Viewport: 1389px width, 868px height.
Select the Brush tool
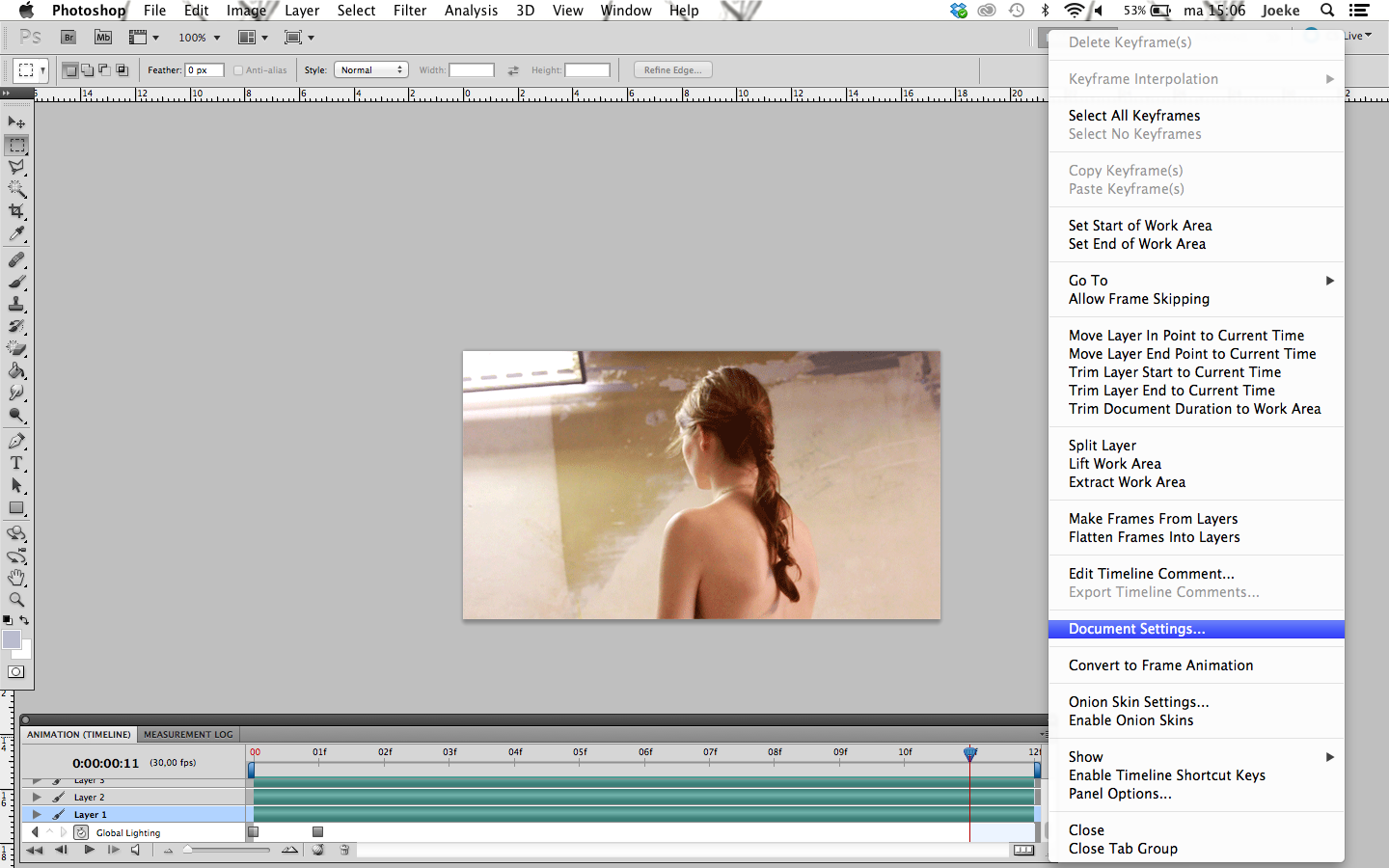point(16,283)
